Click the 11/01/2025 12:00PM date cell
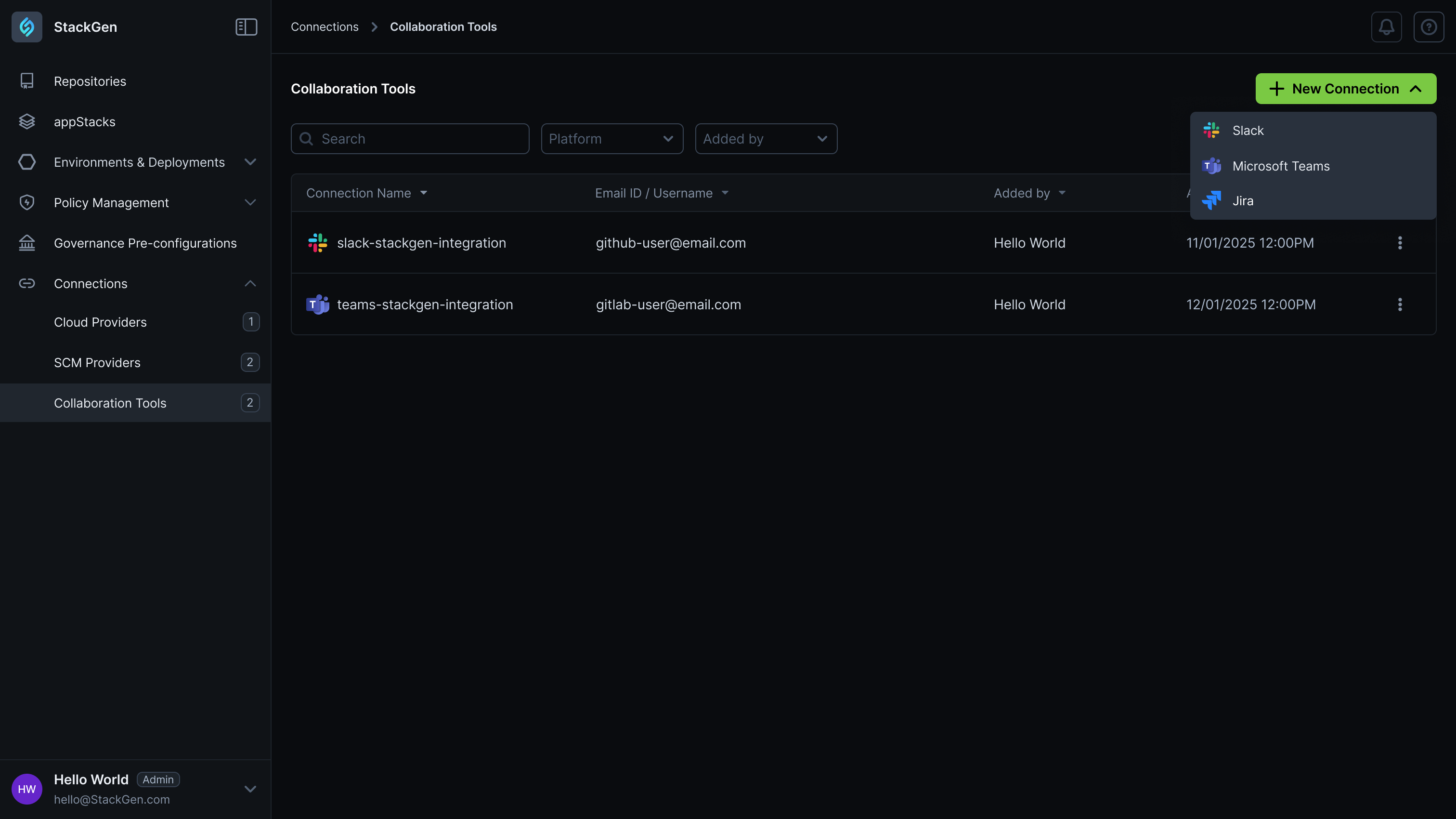 1250,243
